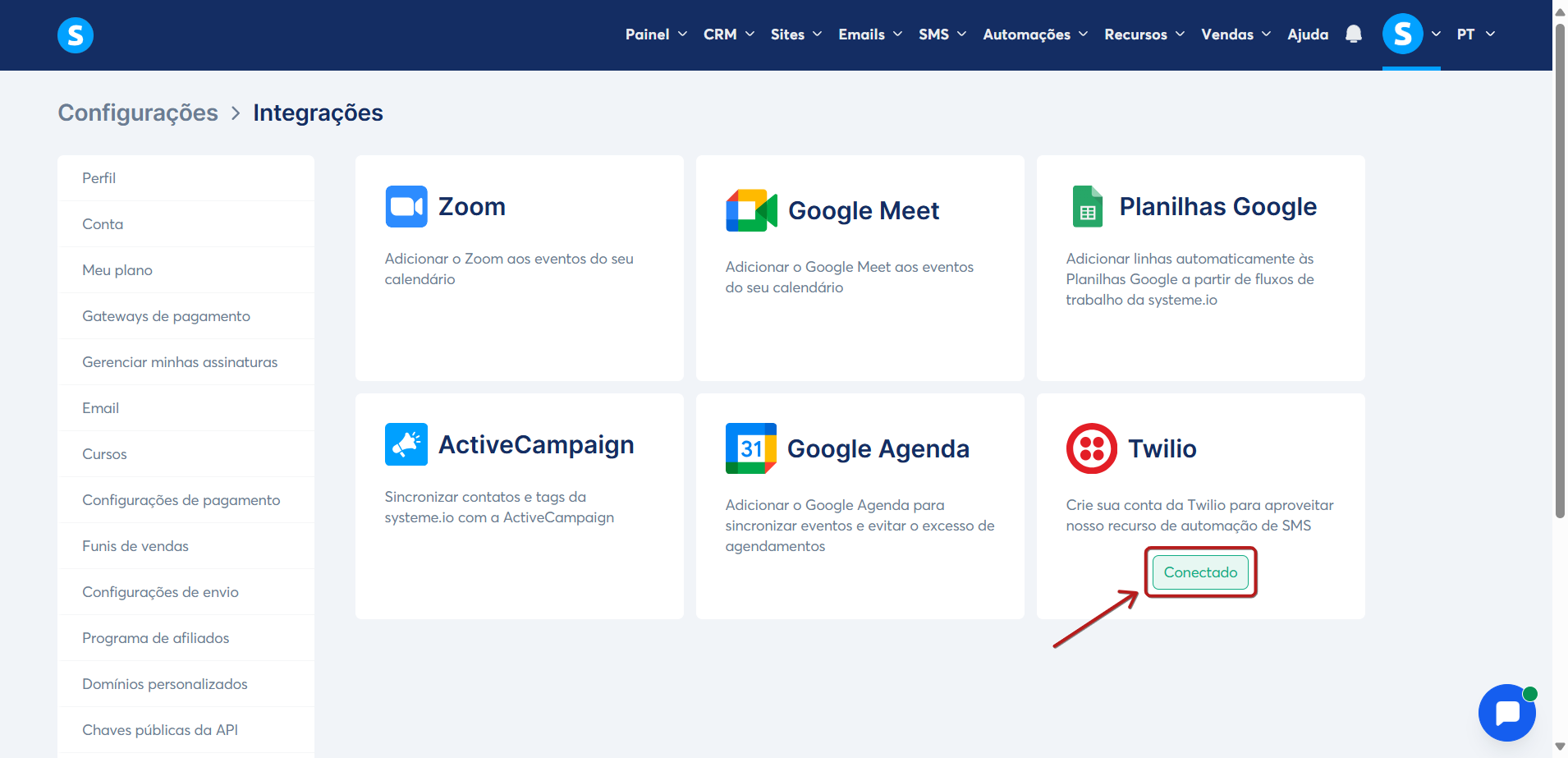The height and width of the screenshot is (758, 1568).
Task: Expand the Sites dropdown menu
Action: [796, 34]
